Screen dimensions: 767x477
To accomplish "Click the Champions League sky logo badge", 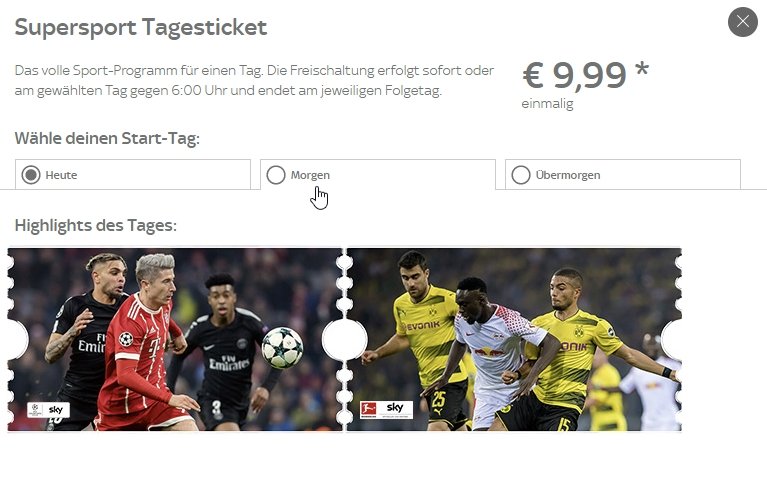I will [x=48, y=410].
